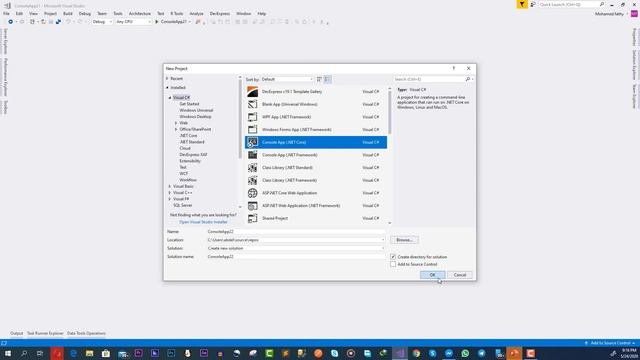The image size is (640, 360).
Task: Select the Console App (.NET Core) icon
Action: [x=253, y=142]
